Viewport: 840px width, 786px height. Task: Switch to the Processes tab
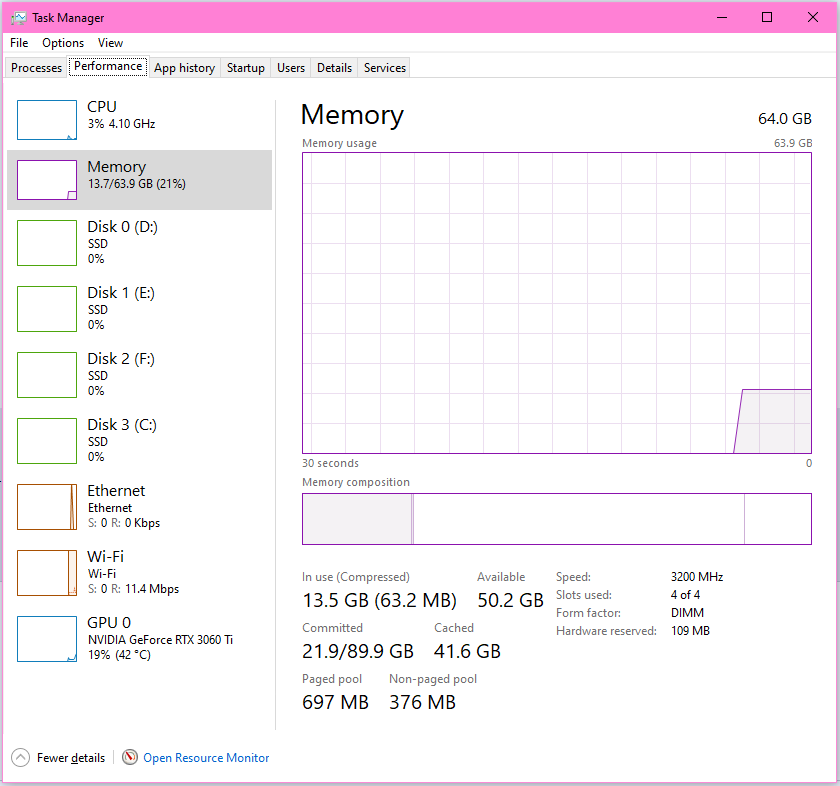pyautogui.click(x=36, y=68)
